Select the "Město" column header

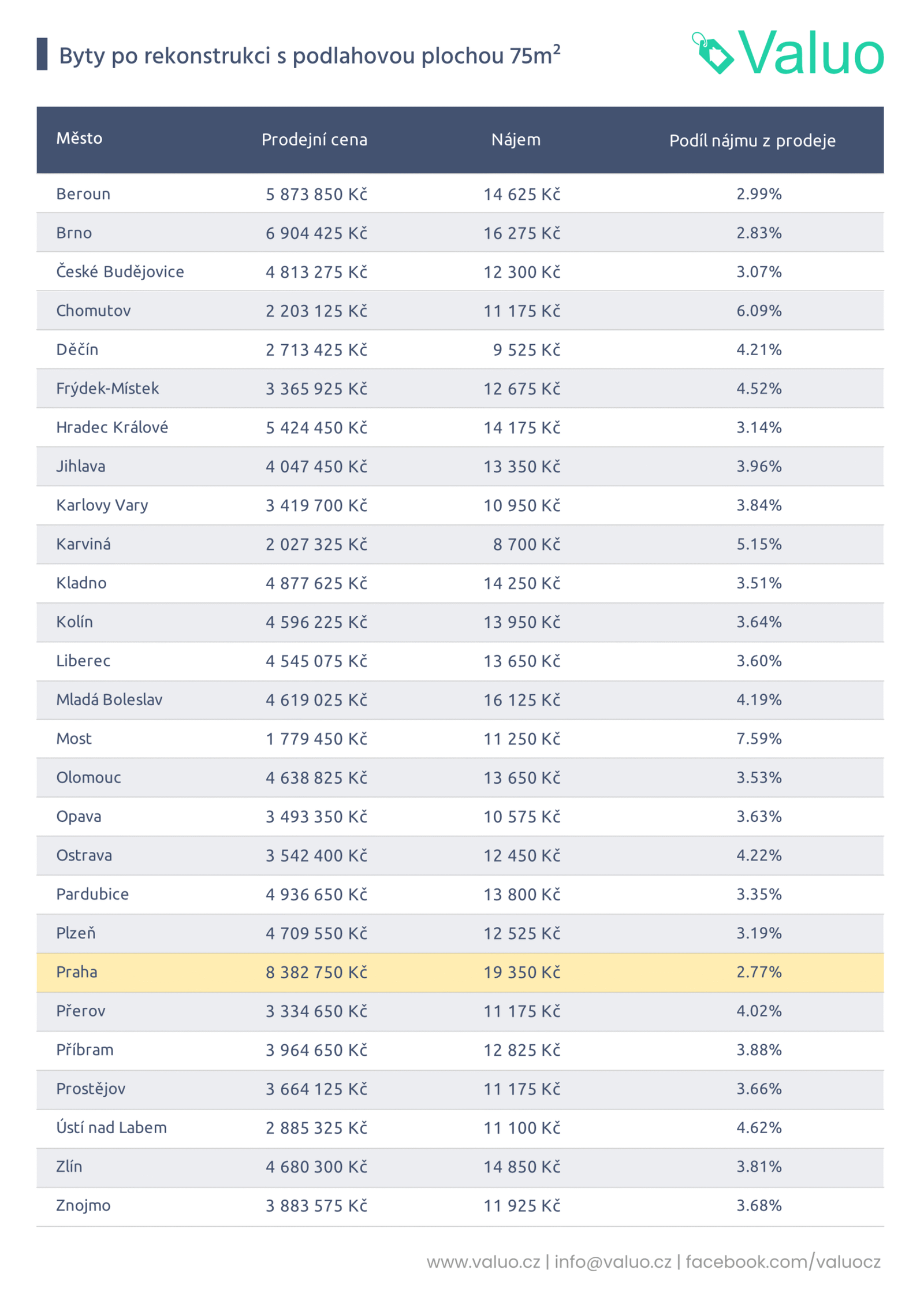79,138
